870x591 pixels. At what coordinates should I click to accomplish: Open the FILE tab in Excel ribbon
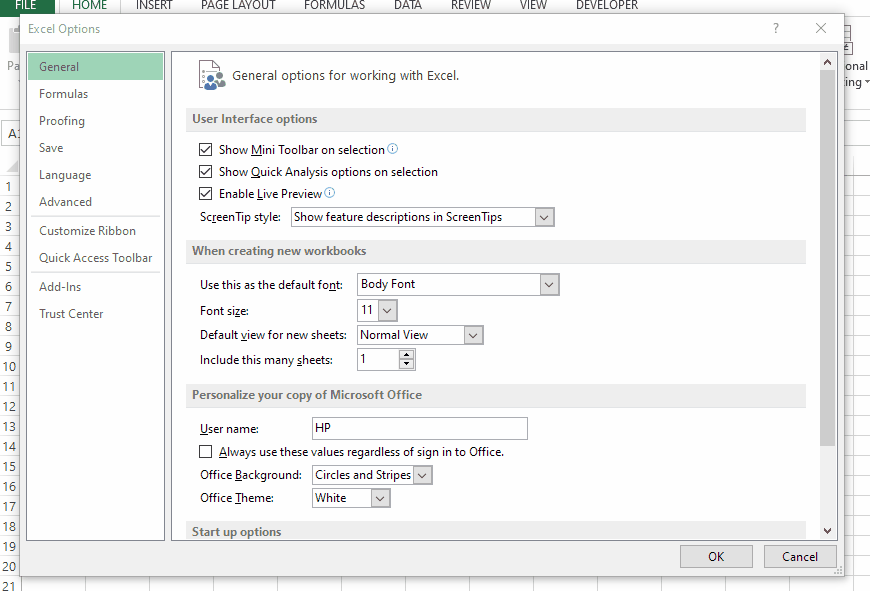(26, 6)
